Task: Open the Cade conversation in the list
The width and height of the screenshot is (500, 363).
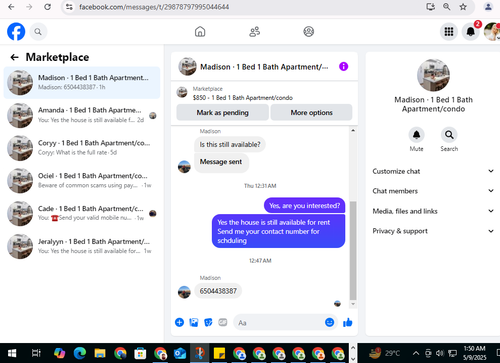Action: [82, 213]
